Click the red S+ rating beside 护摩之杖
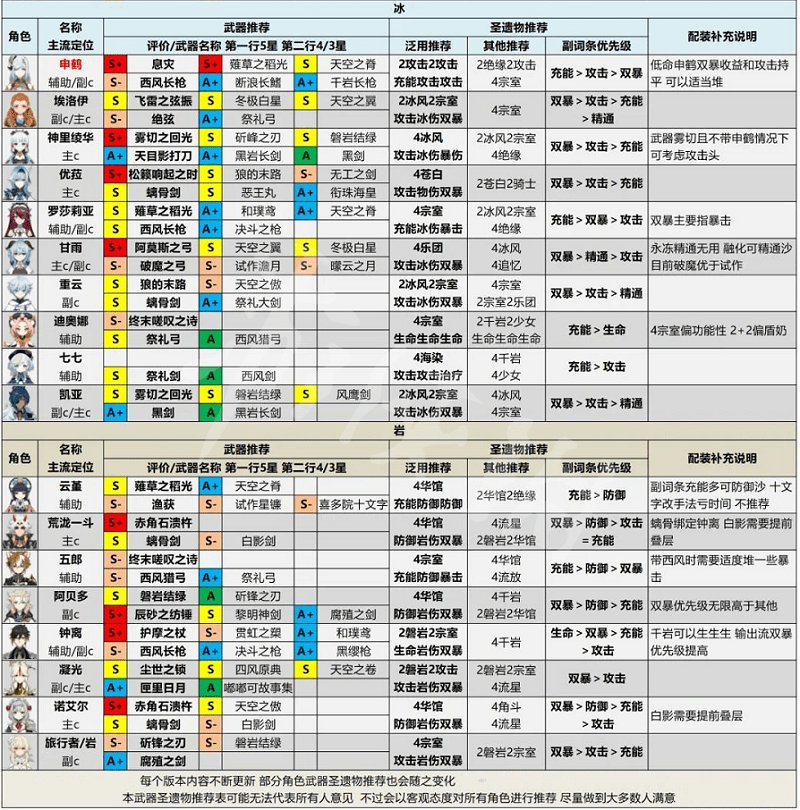Image resolution: width=800 pixels, height=810 pixels. tap(115, 633)
